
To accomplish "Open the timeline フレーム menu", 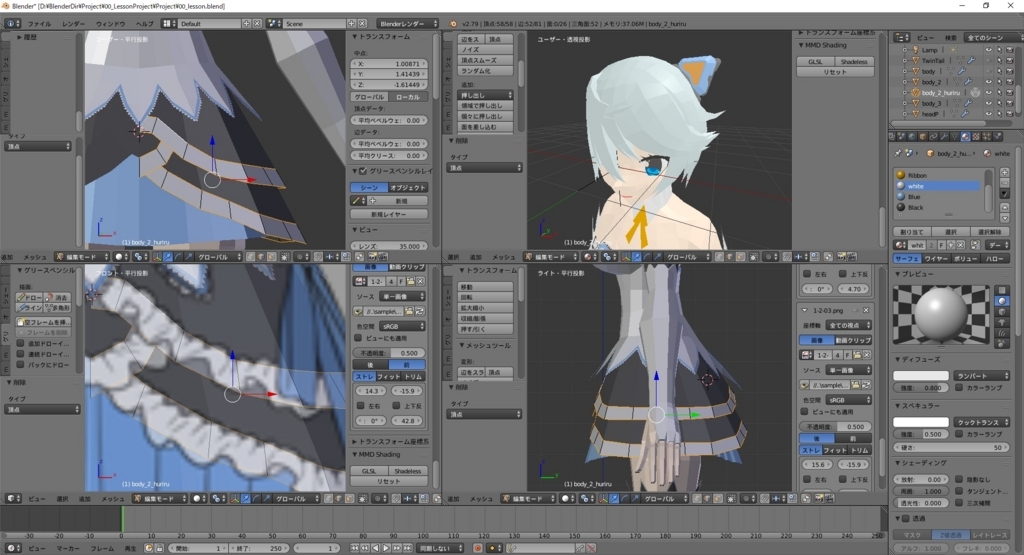I will point(102,548).
